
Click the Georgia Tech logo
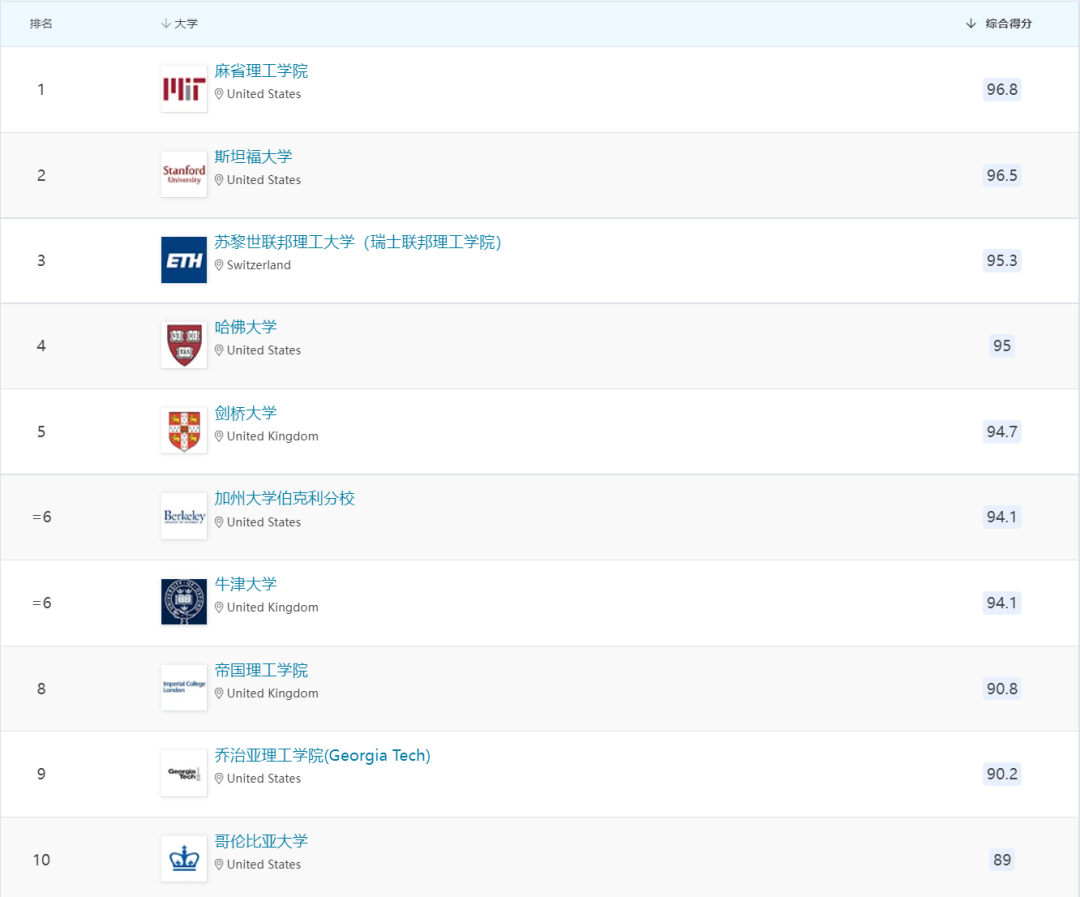[184, 773]
